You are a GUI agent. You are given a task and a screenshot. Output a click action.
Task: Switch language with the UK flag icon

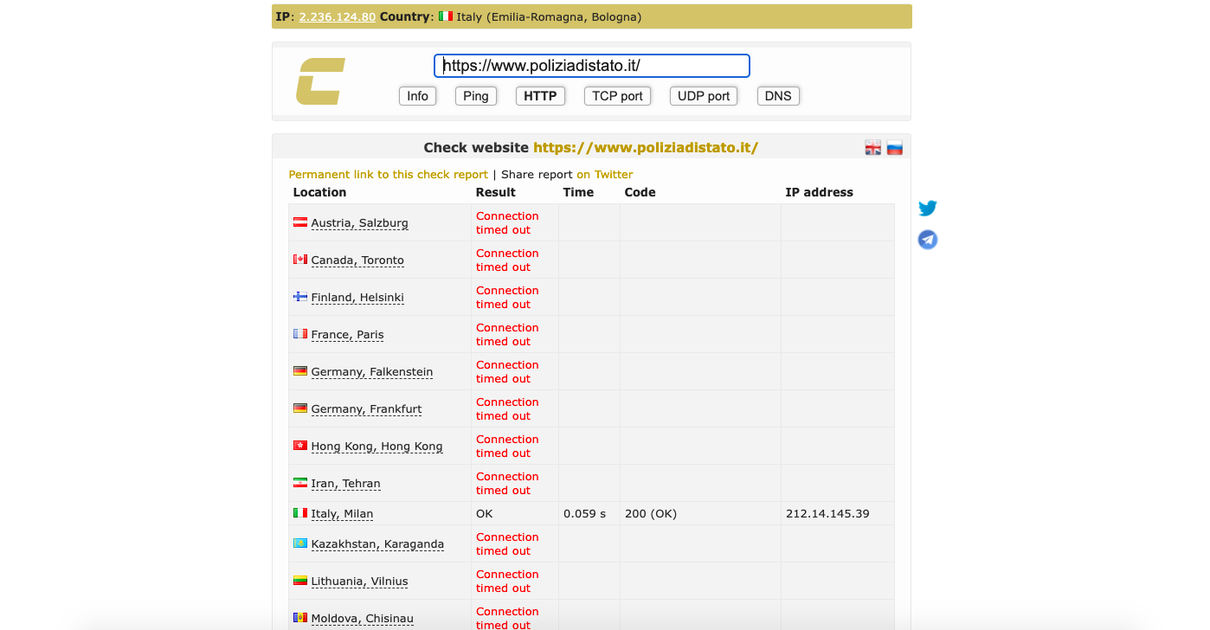click(x=873, y=148)
